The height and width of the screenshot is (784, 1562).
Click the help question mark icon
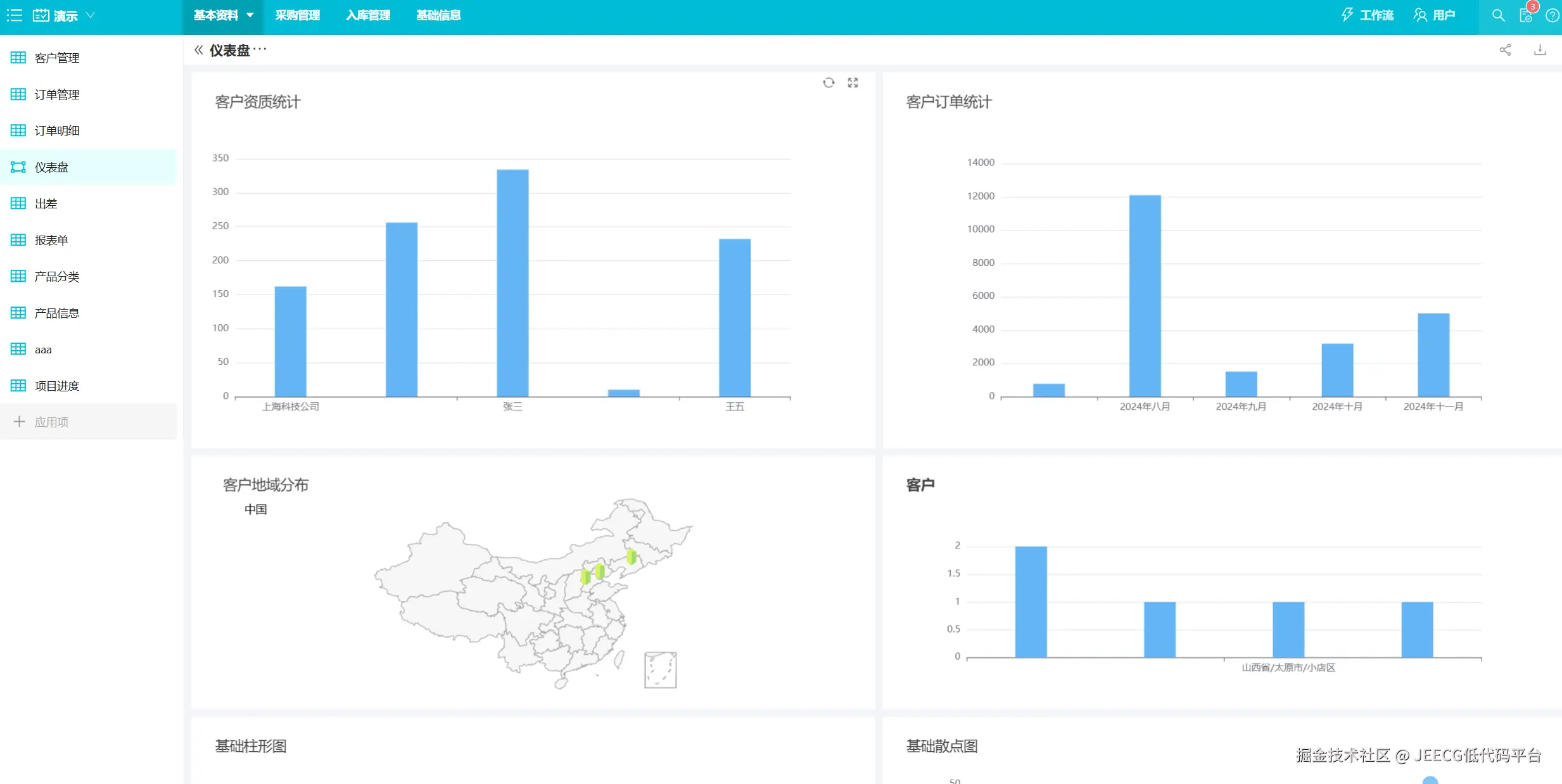[x=1552, y=15]
